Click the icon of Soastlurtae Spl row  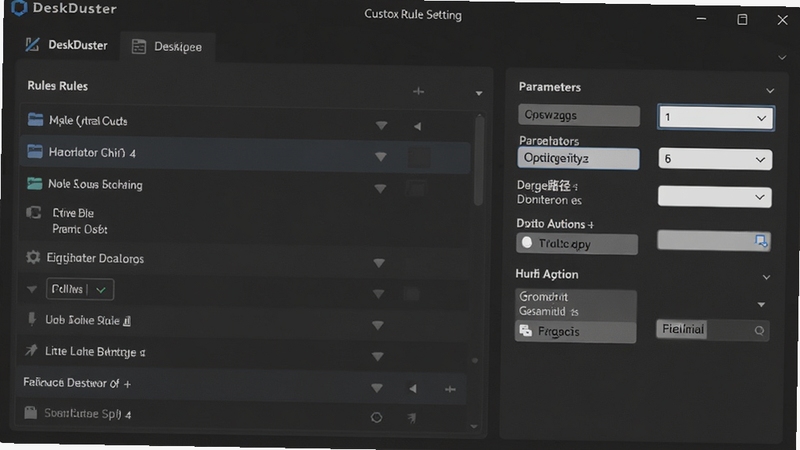(31, 412)
